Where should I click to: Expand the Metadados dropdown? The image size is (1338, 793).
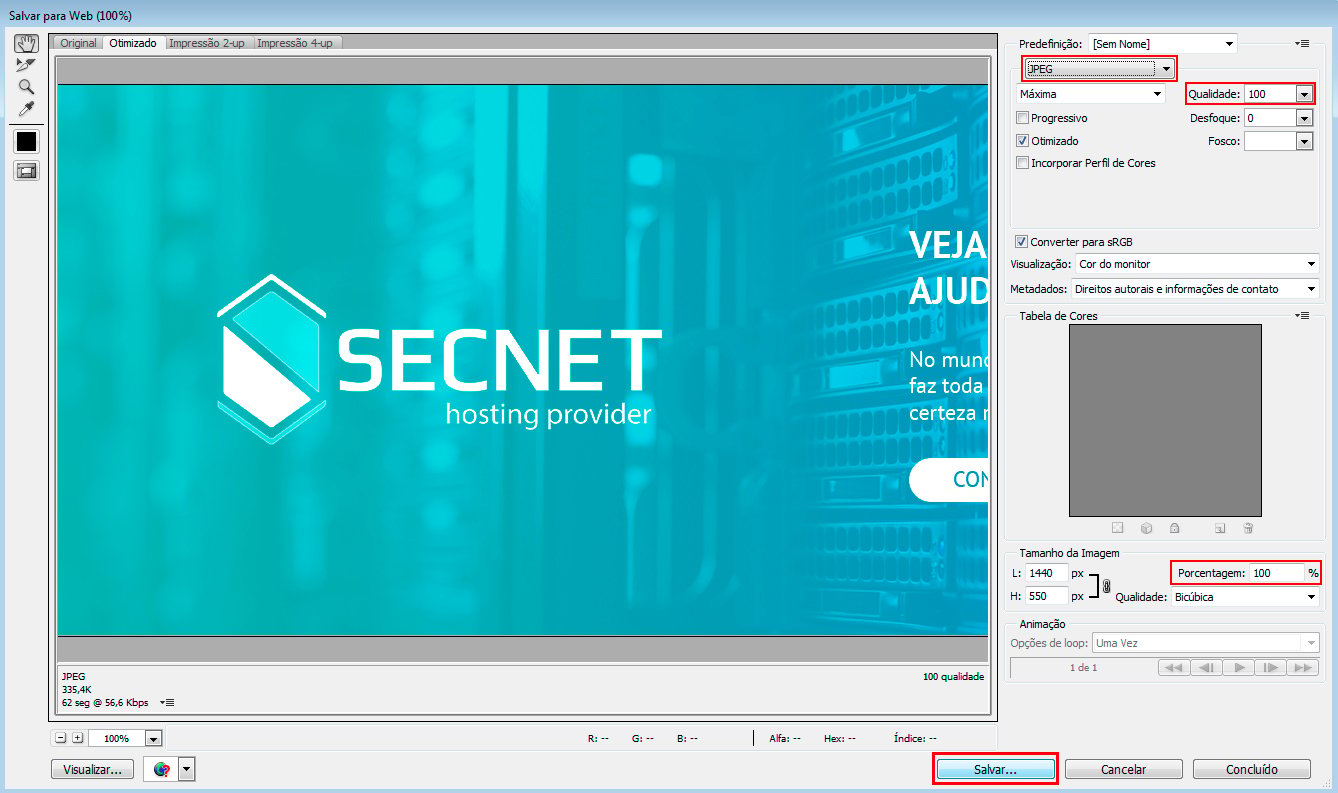pyautogui.click(x=1195, y=289)
